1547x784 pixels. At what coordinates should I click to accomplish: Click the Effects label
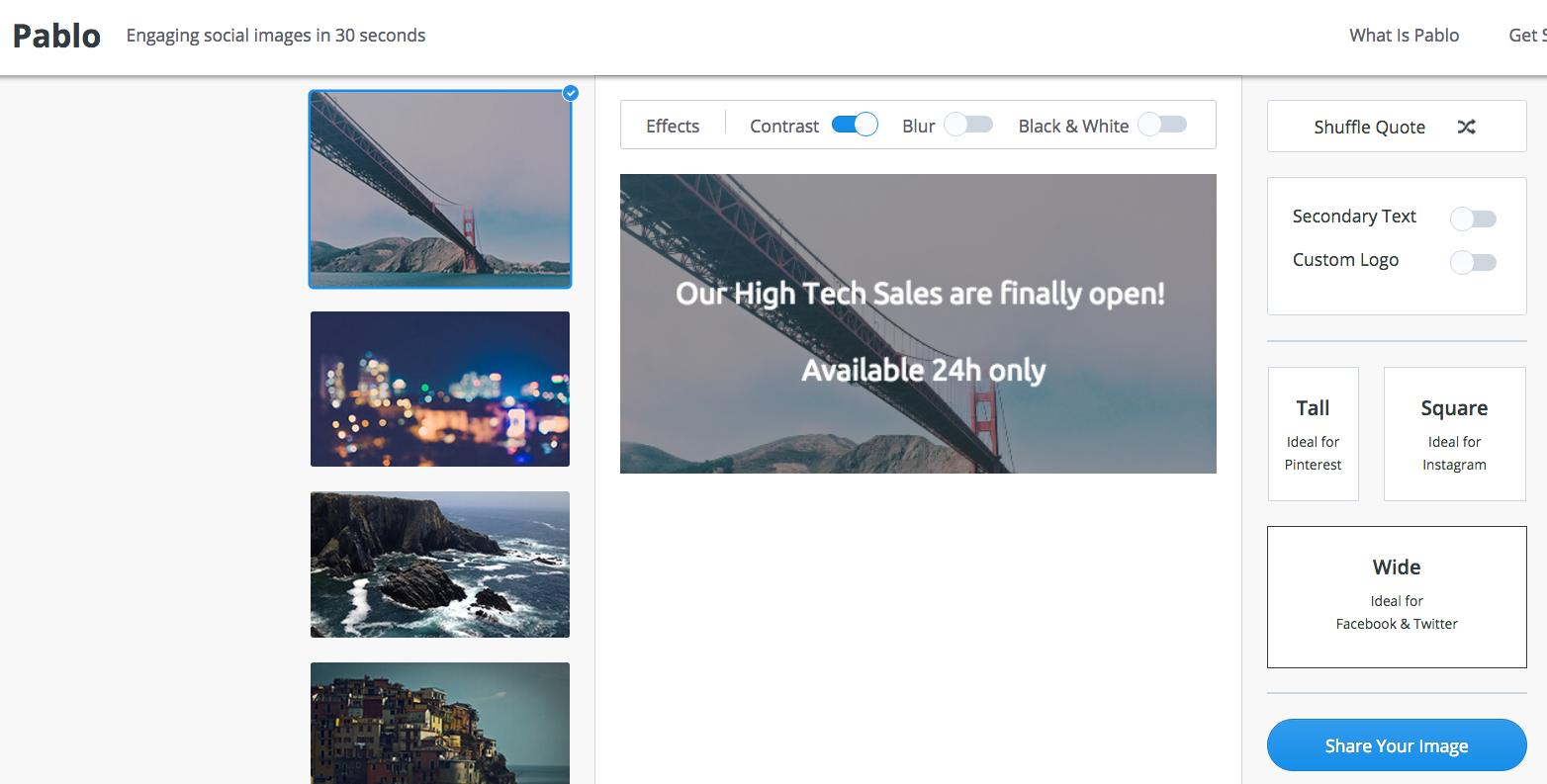(673, 126)
